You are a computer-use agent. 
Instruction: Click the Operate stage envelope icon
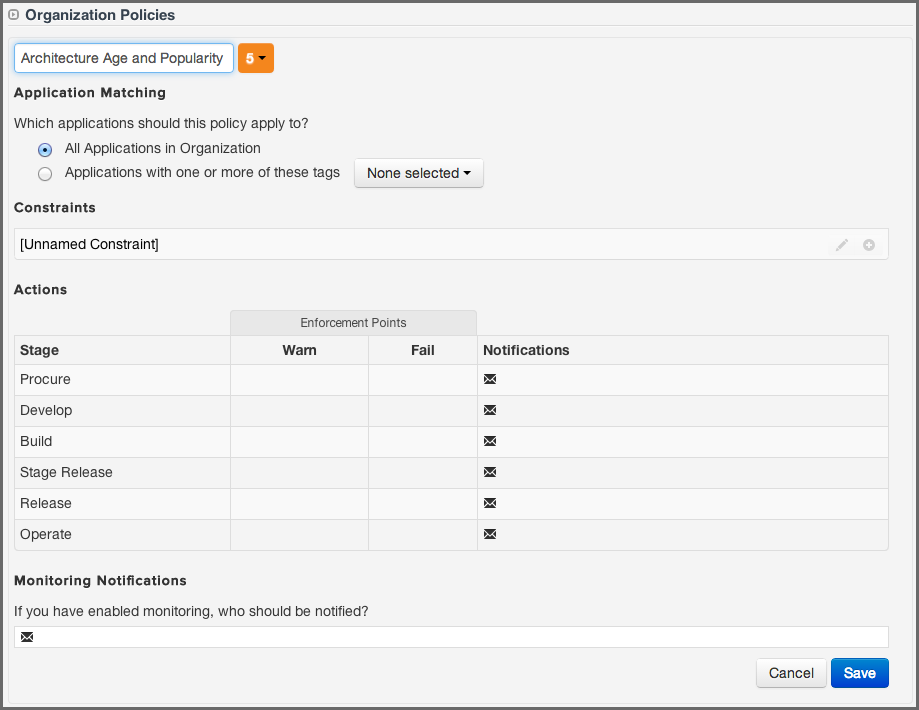(489, 534)
